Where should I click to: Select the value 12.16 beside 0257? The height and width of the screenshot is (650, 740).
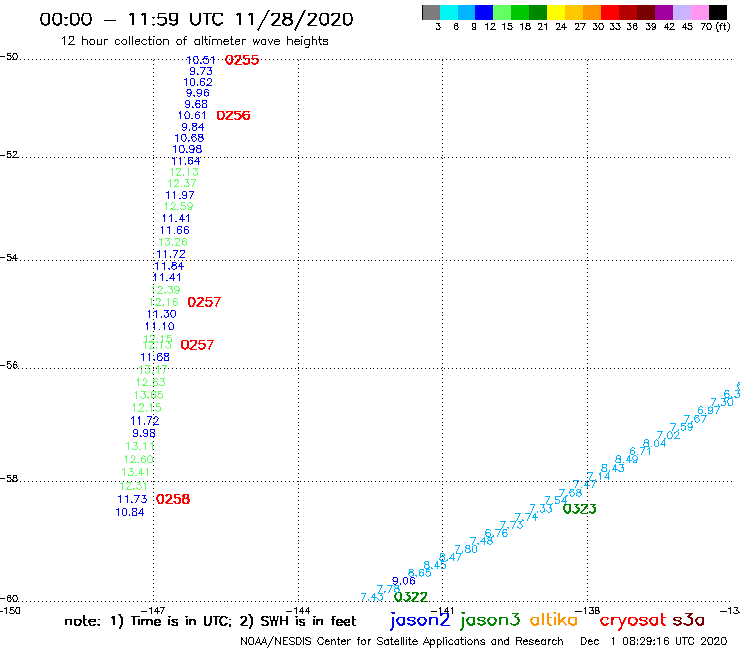click(x=164, y=302)
